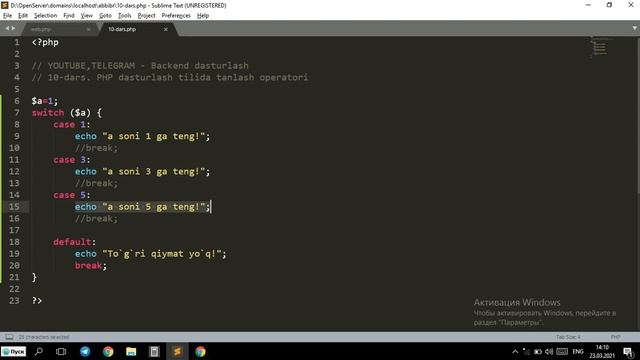The image size is (640, 360).
Task: Click line number 15 in gutter
Action: click(14, 207)
